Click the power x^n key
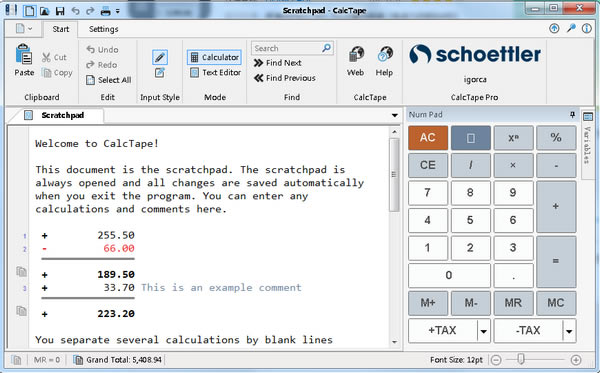Image resolution: width=600 pixels, height=373 pixels. [x=513, y=138]
